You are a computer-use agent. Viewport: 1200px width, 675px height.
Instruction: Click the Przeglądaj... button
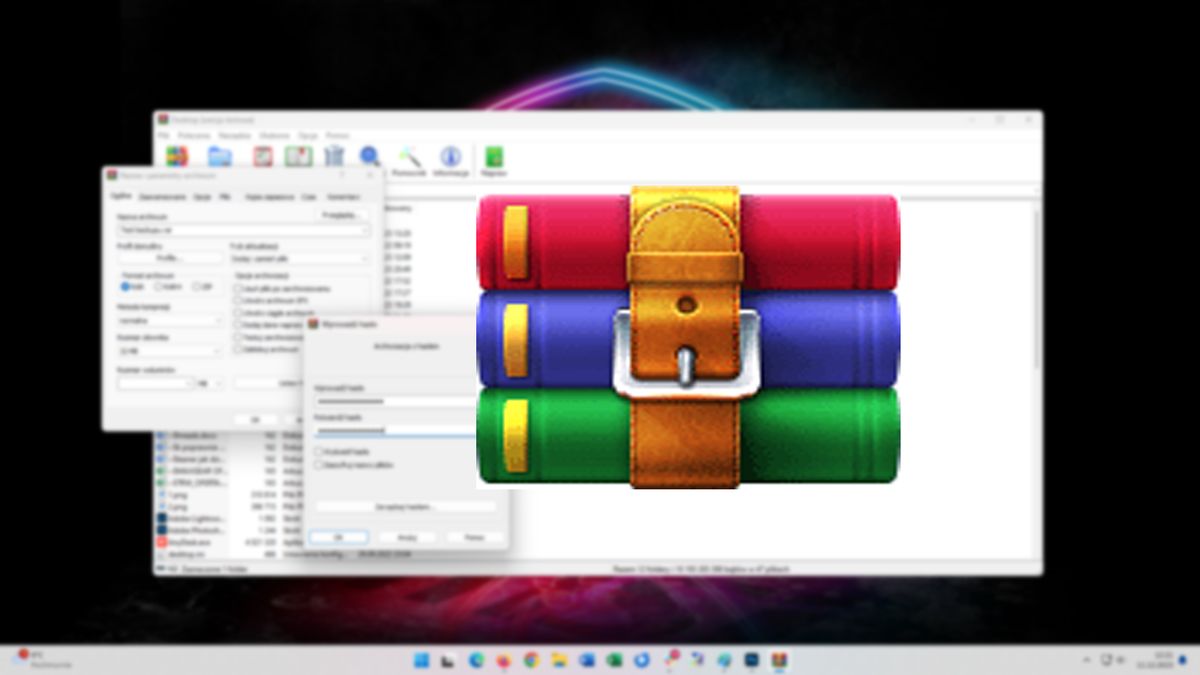click(341, 214)
